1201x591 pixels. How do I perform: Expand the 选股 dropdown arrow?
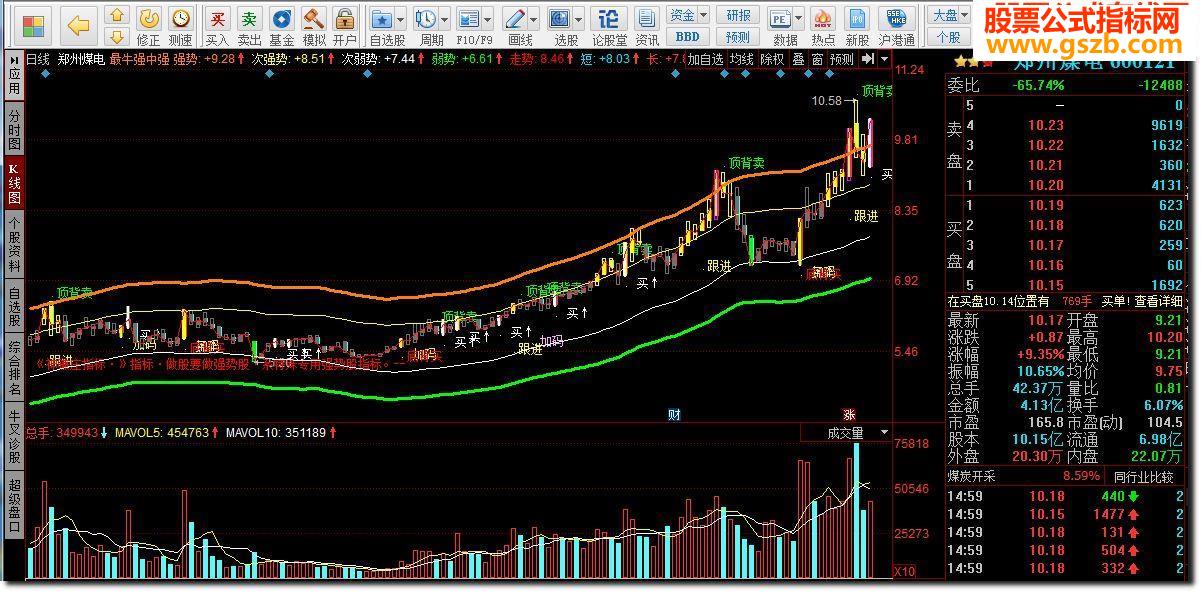click(x=580, y=19)
